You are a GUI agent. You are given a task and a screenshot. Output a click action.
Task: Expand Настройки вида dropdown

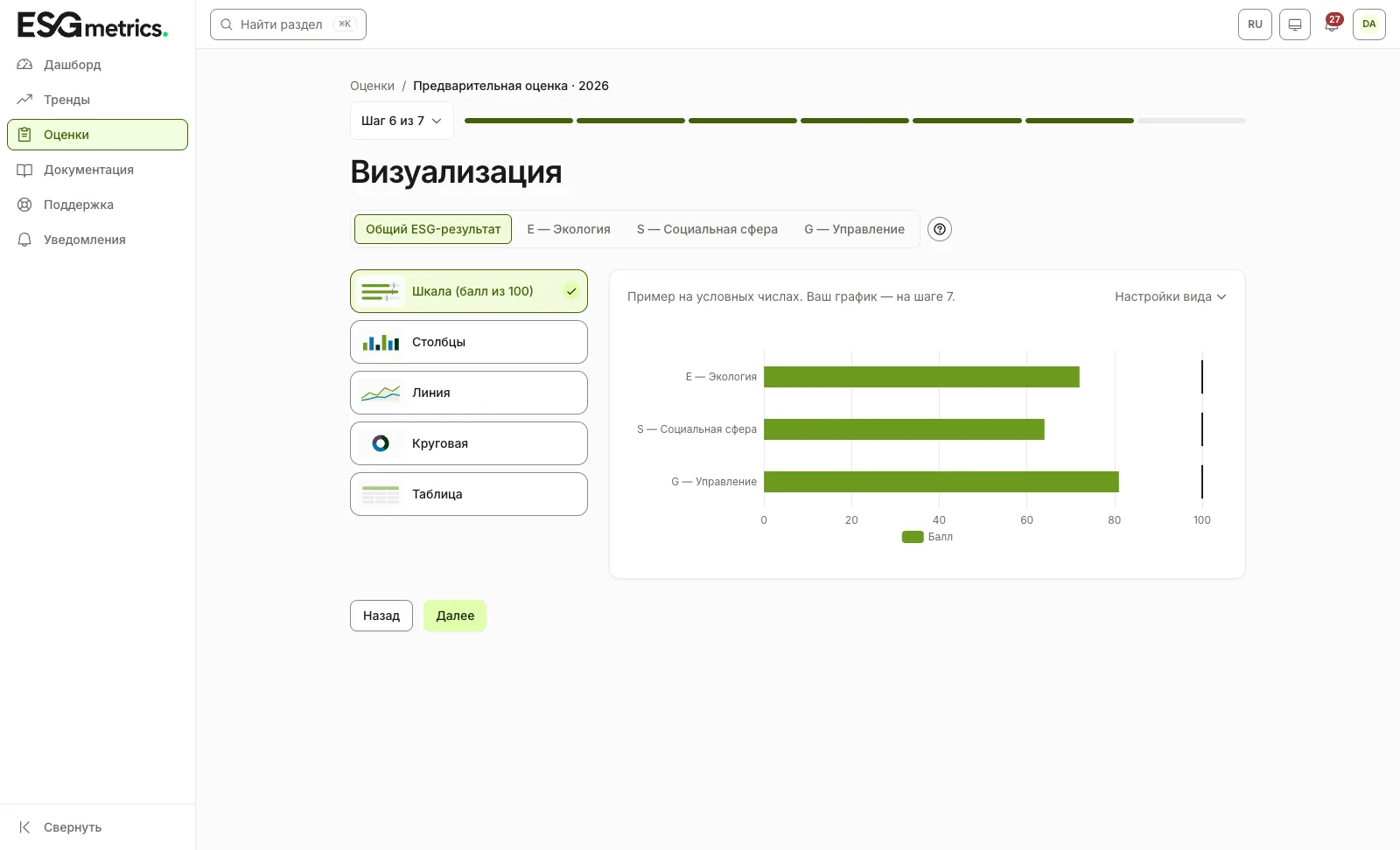tap(1171, 296)
